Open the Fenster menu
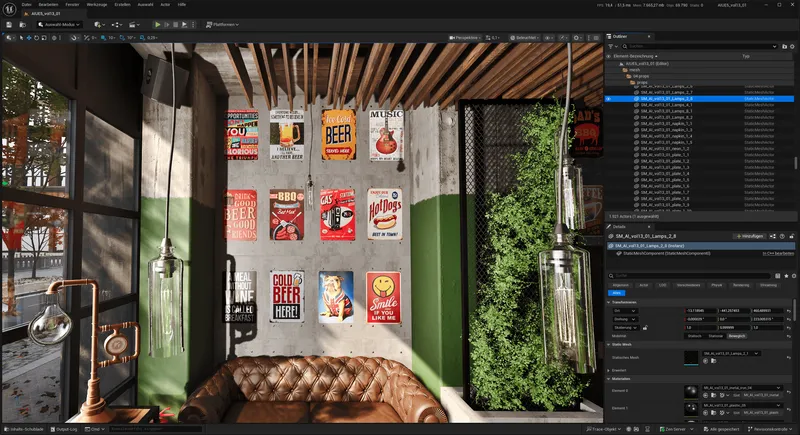Screen dimensions: 800x435 tap(72, 5)
